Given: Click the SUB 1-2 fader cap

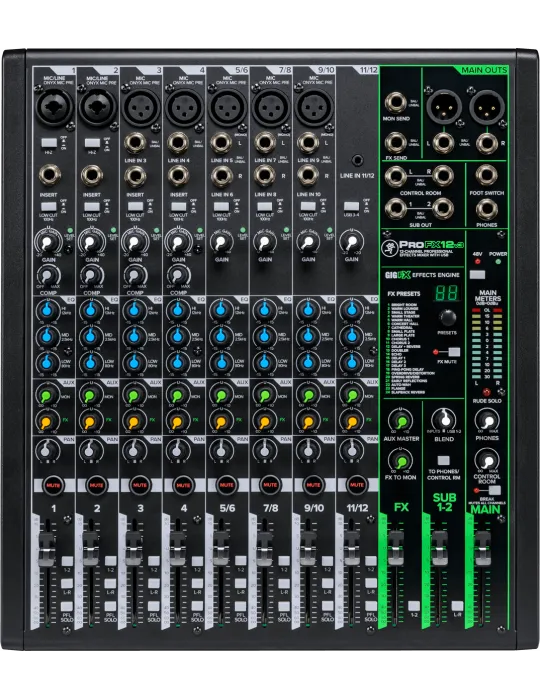Looking at the screenshot, I should tap(439, 548).
